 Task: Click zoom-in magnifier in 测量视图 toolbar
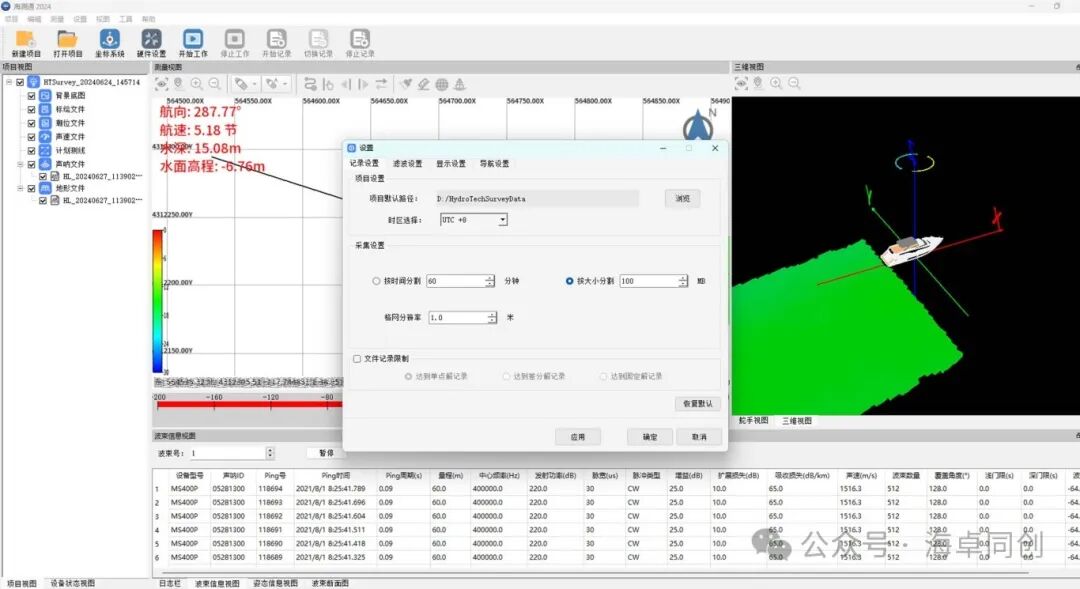pyautogui.click(x=197, y=84)
